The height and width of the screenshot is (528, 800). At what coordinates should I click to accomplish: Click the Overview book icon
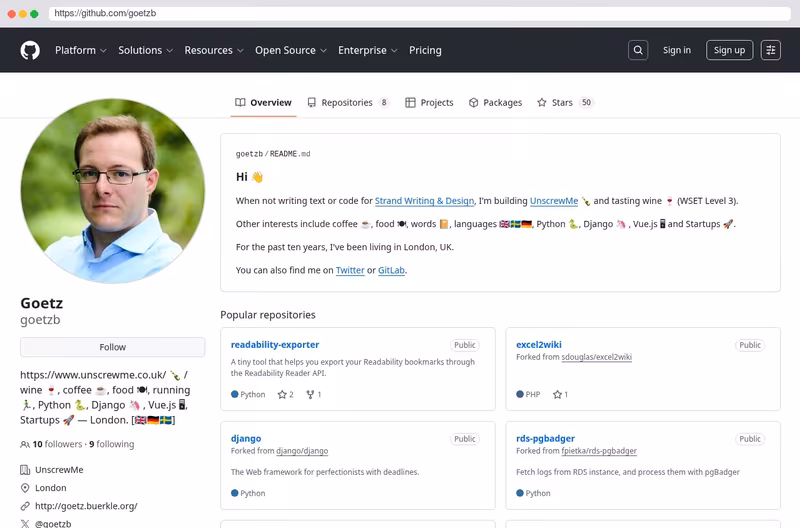tap(240, 103)
